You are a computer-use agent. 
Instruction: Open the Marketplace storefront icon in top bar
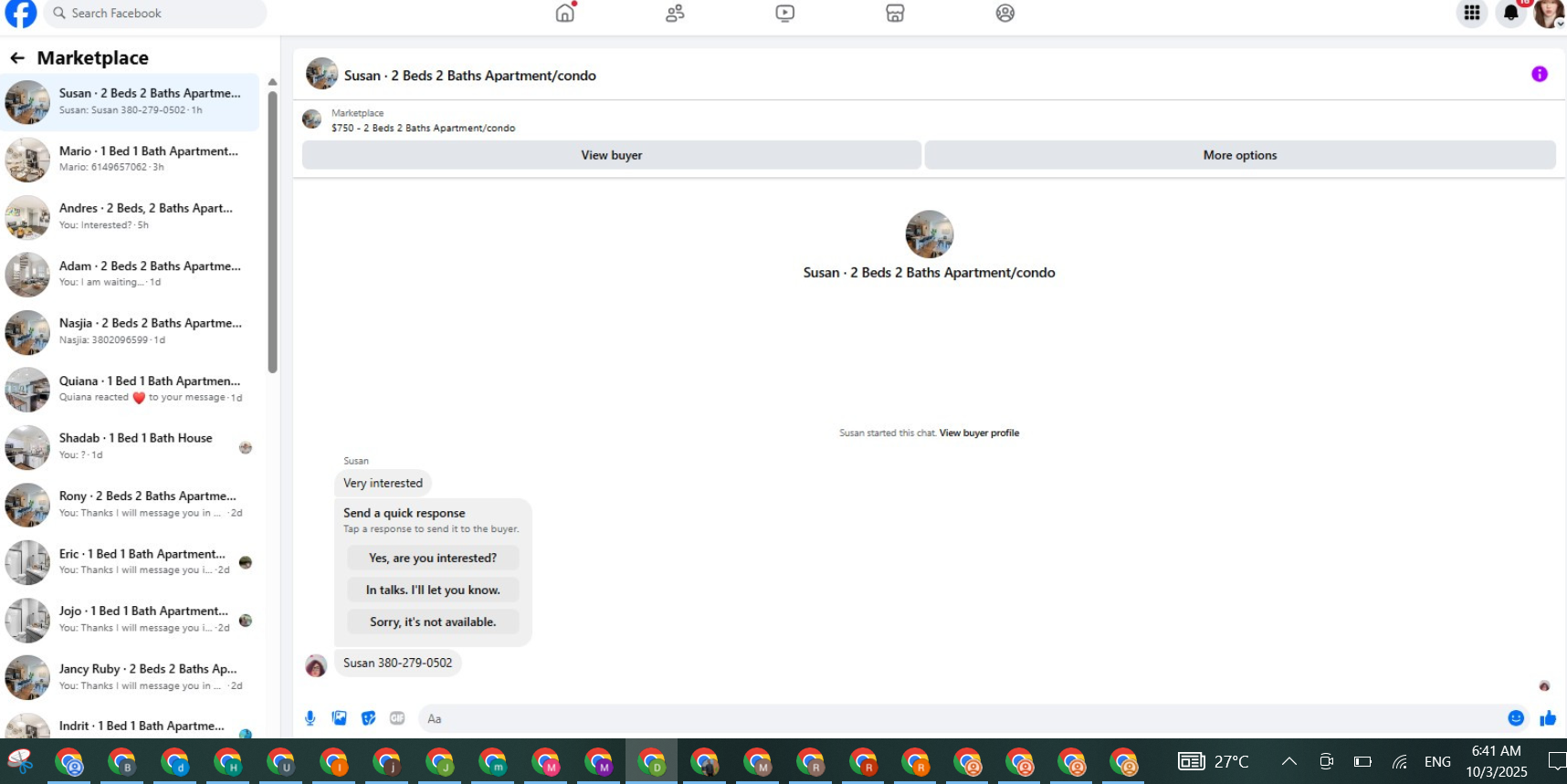click(895, 13)
